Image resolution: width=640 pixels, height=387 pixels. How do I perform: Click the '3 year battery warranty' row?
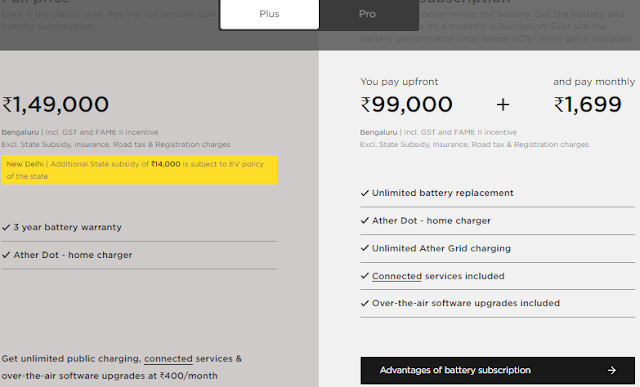click(x=139, y=227)
